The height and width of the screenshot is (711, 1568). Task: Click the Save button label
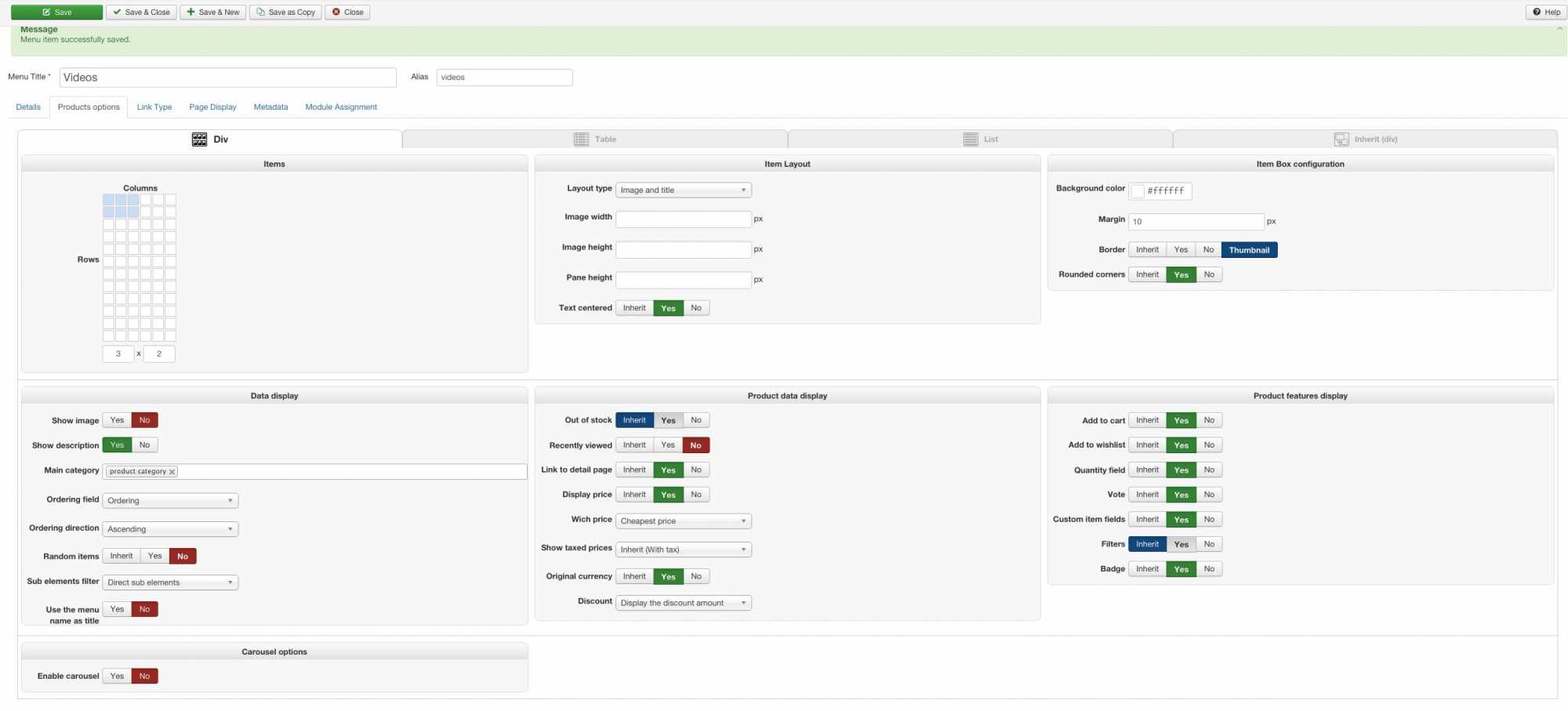[x=64, y=13]
